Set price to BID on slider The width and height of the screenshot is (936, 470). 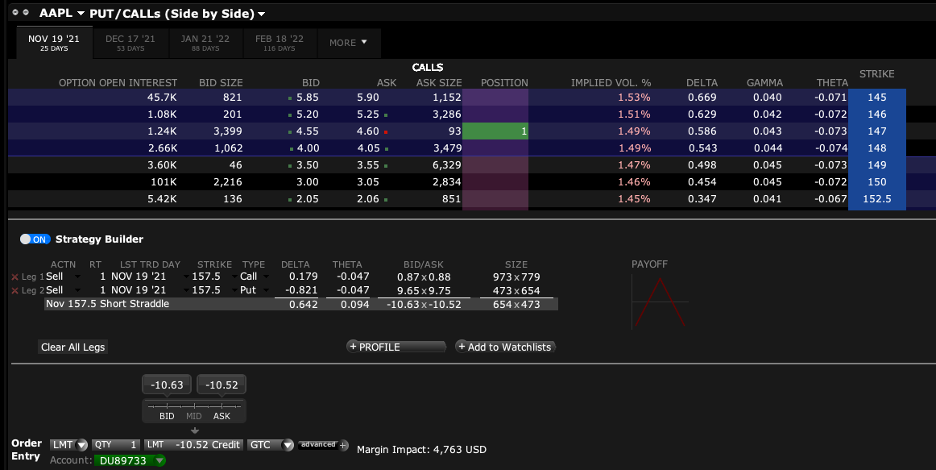pyautogui.click(x=167, y=416)
